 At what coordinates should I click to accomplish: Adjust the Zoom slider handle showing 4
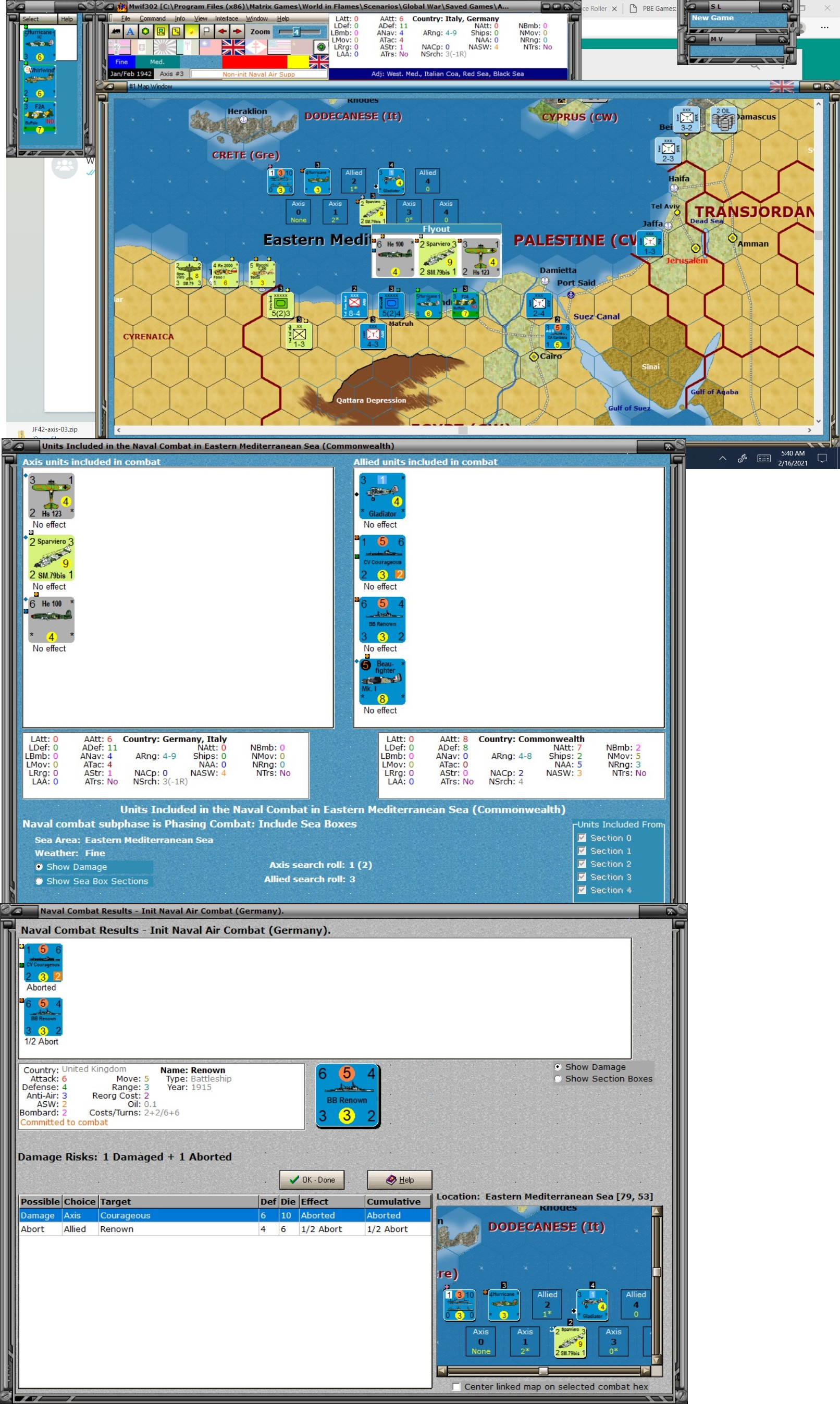(296, 32)
